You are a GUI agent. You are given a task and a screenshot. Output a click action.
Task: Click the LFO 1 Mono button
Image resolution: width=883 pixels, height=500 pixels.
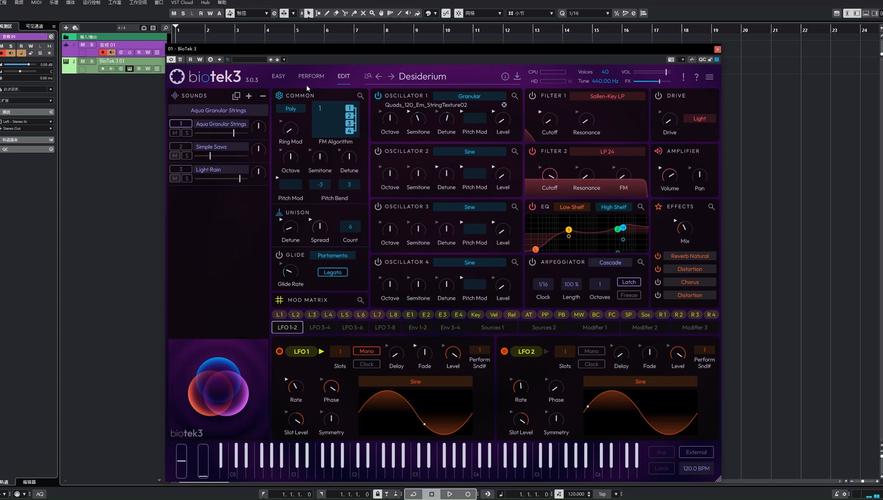pos(366,351)
